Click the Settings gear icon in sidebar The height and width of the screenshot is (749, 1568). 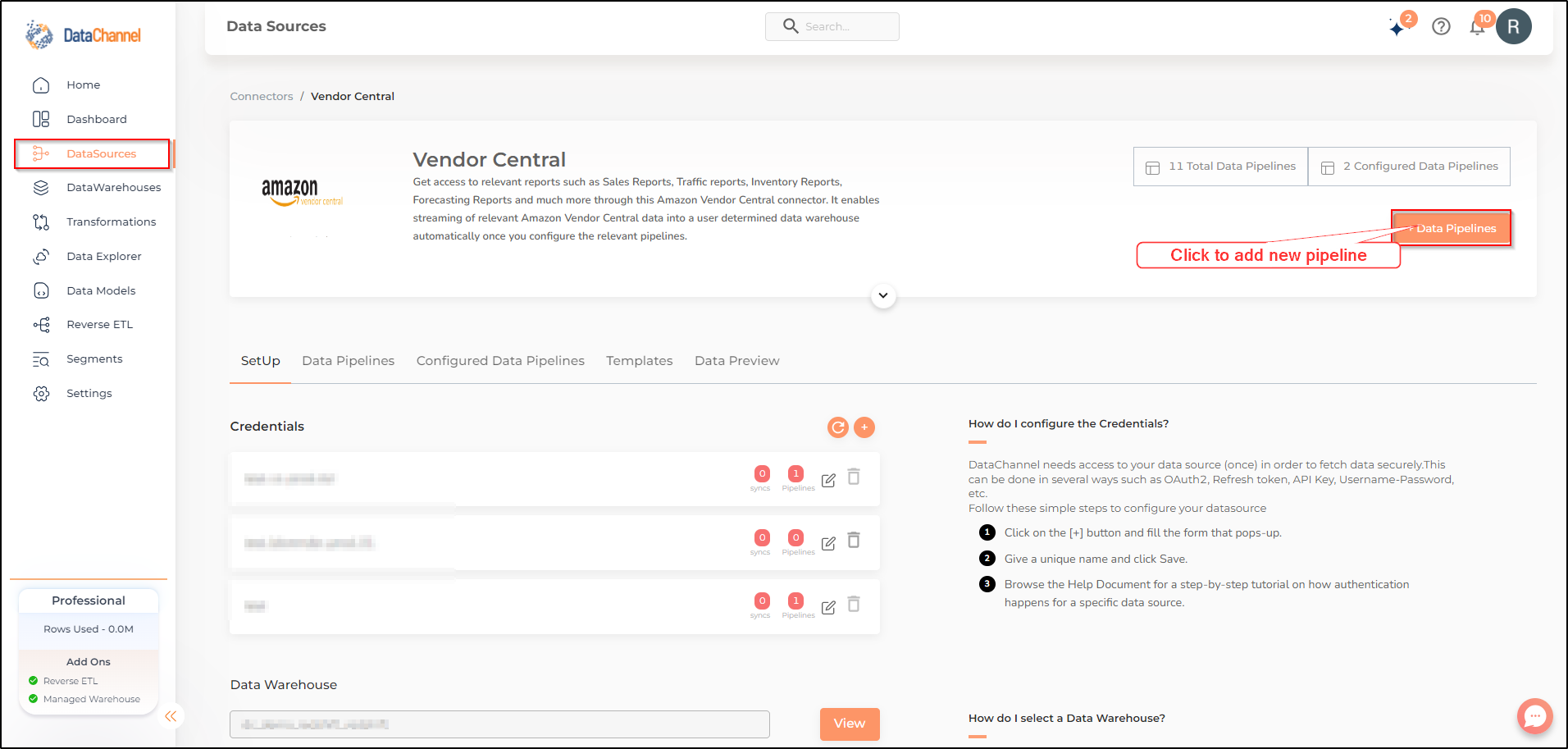[41, 394]
